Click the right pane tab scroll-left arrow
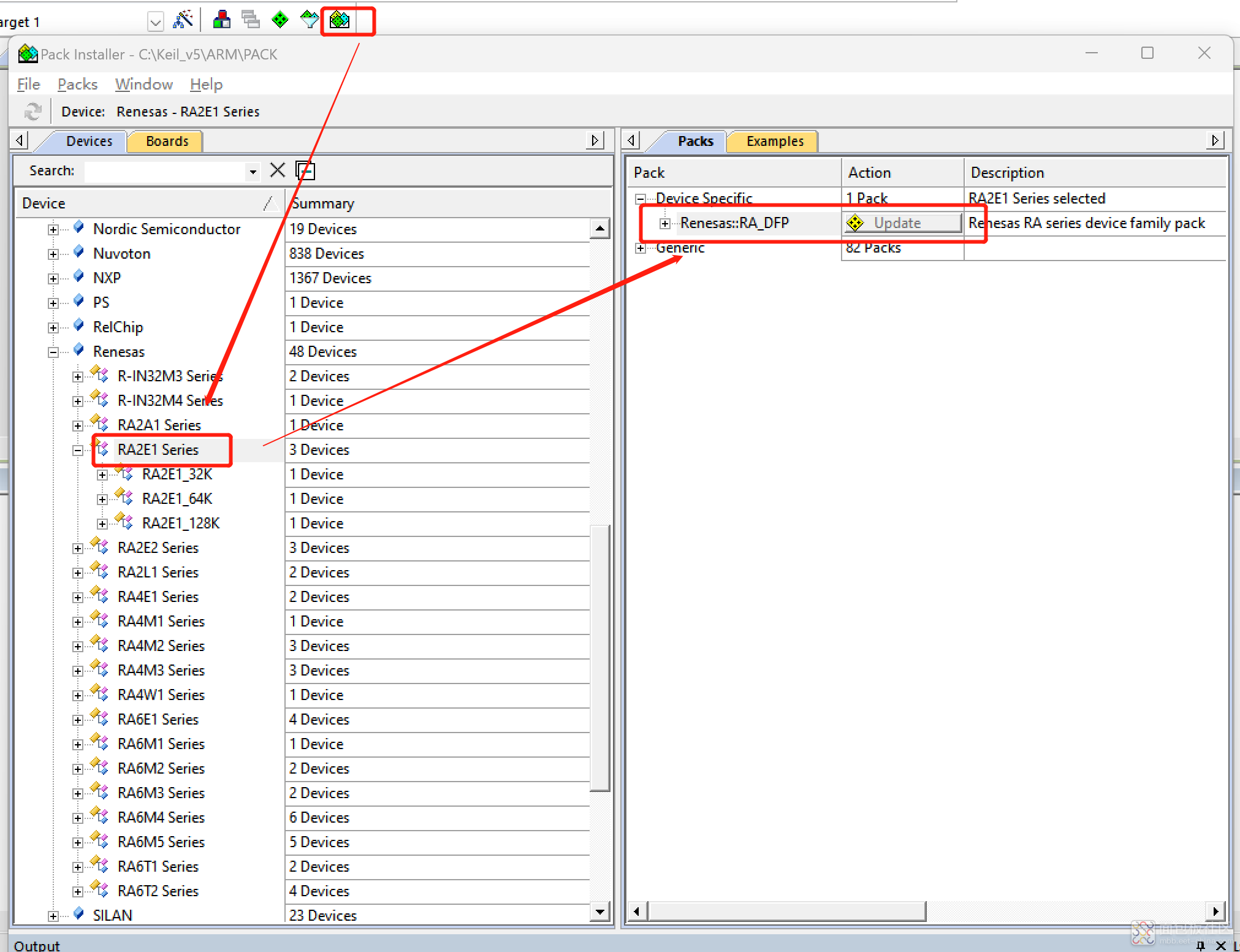This screenshot has width=1240, height=952. point(631,140)
